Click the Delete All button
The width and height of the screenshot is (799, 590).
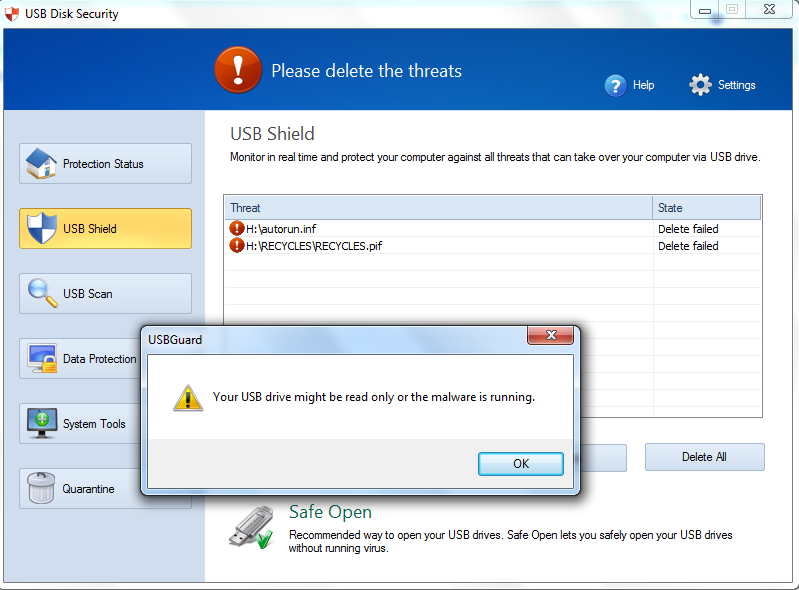pos(705,457)
